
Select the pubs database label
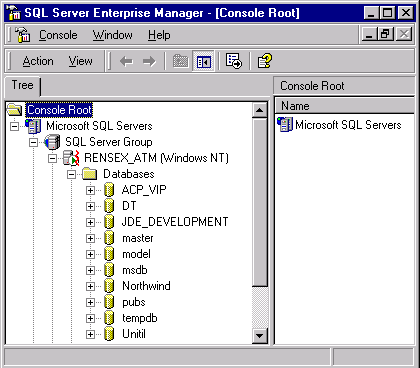coord(134,302)
